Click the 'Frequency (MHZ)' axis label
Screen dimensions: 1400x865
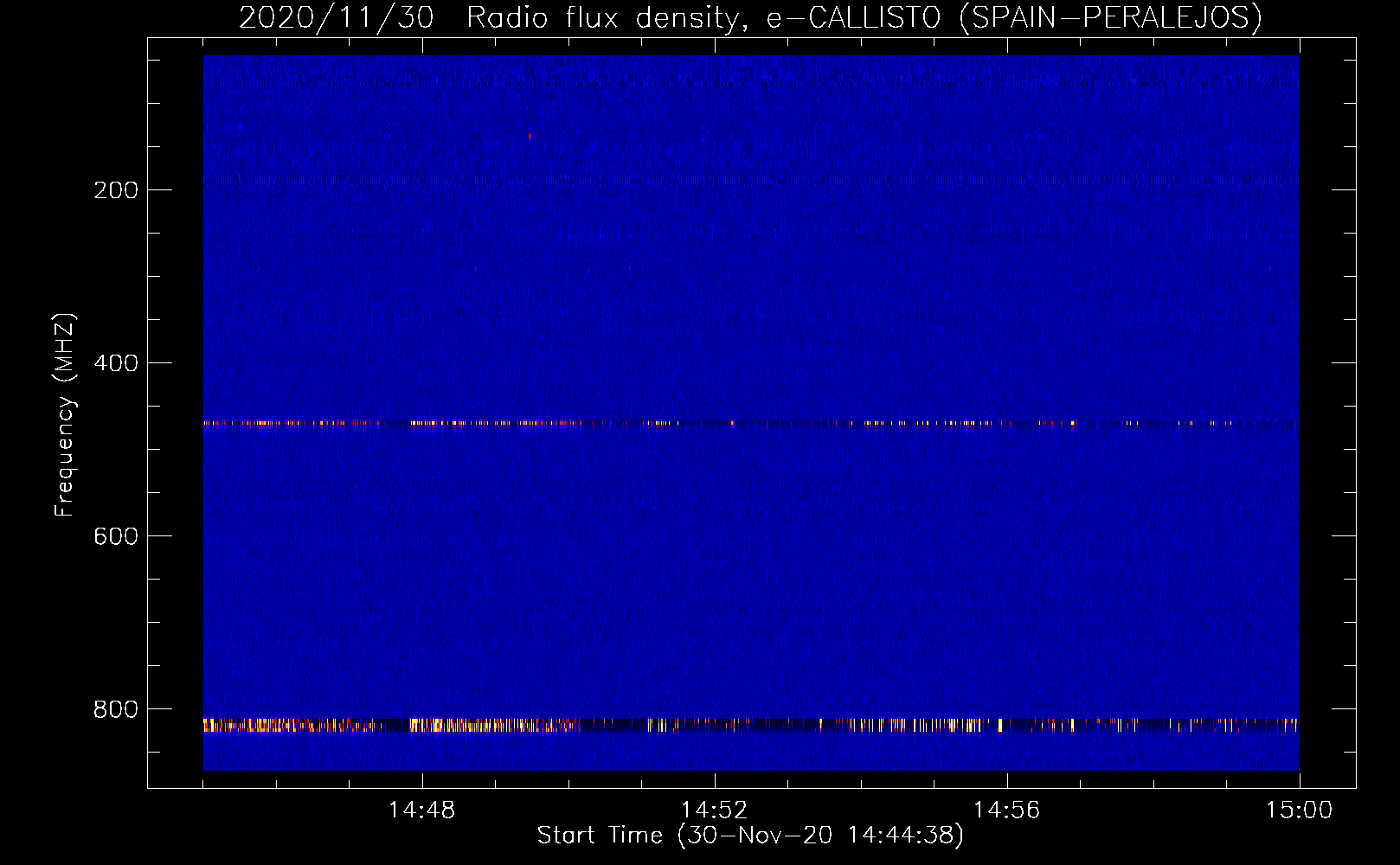(x=65, y=415)
